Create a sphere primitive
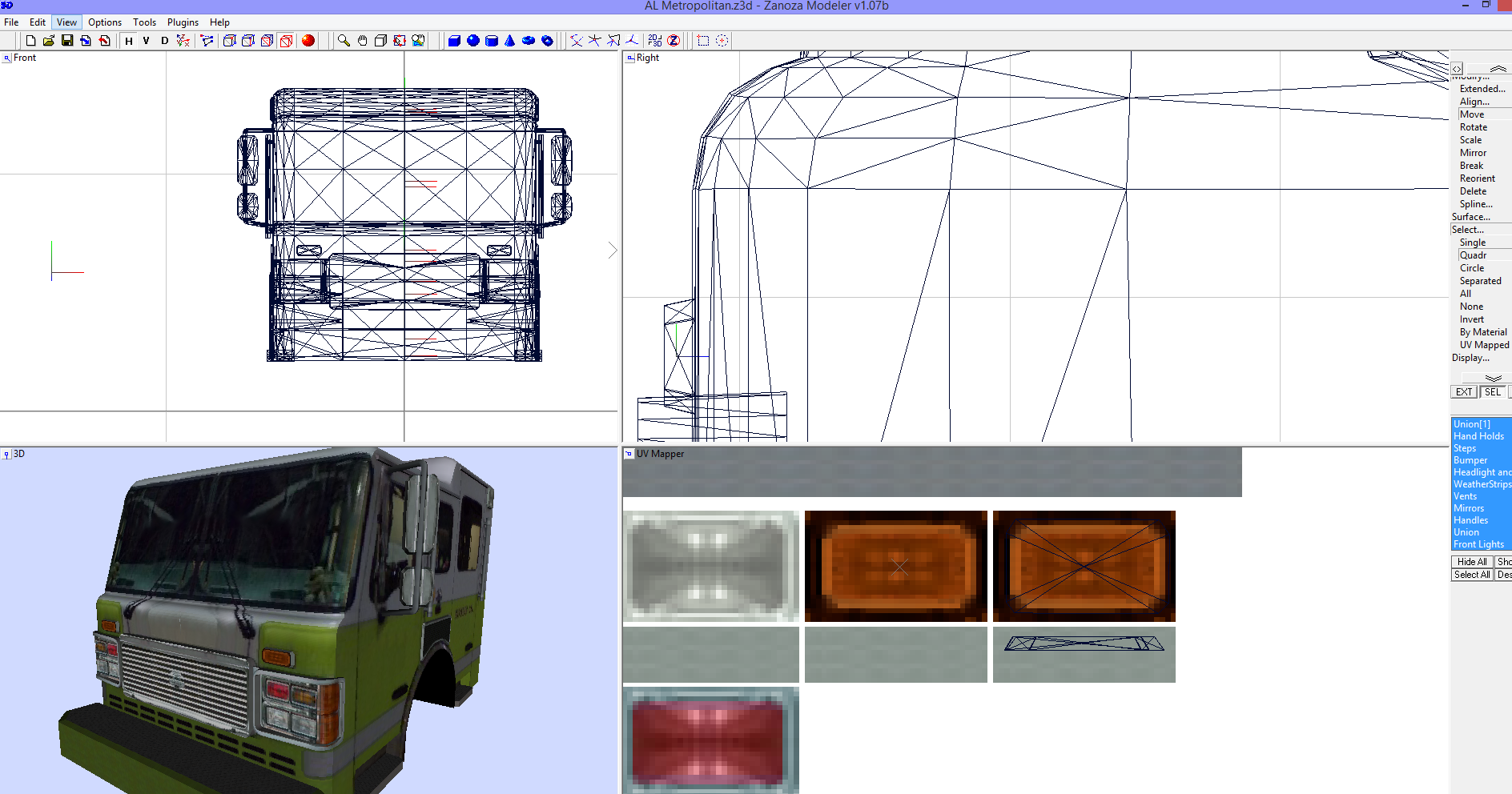 pos(472,40)
